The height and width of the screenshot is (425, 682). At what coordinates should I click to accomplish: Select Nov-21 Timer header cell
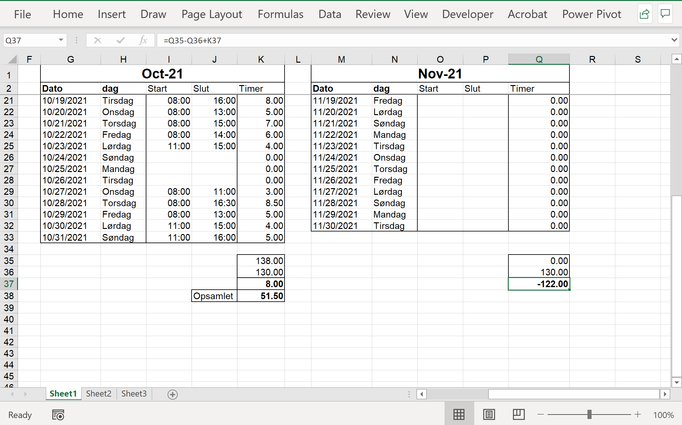tap(539, 89)
